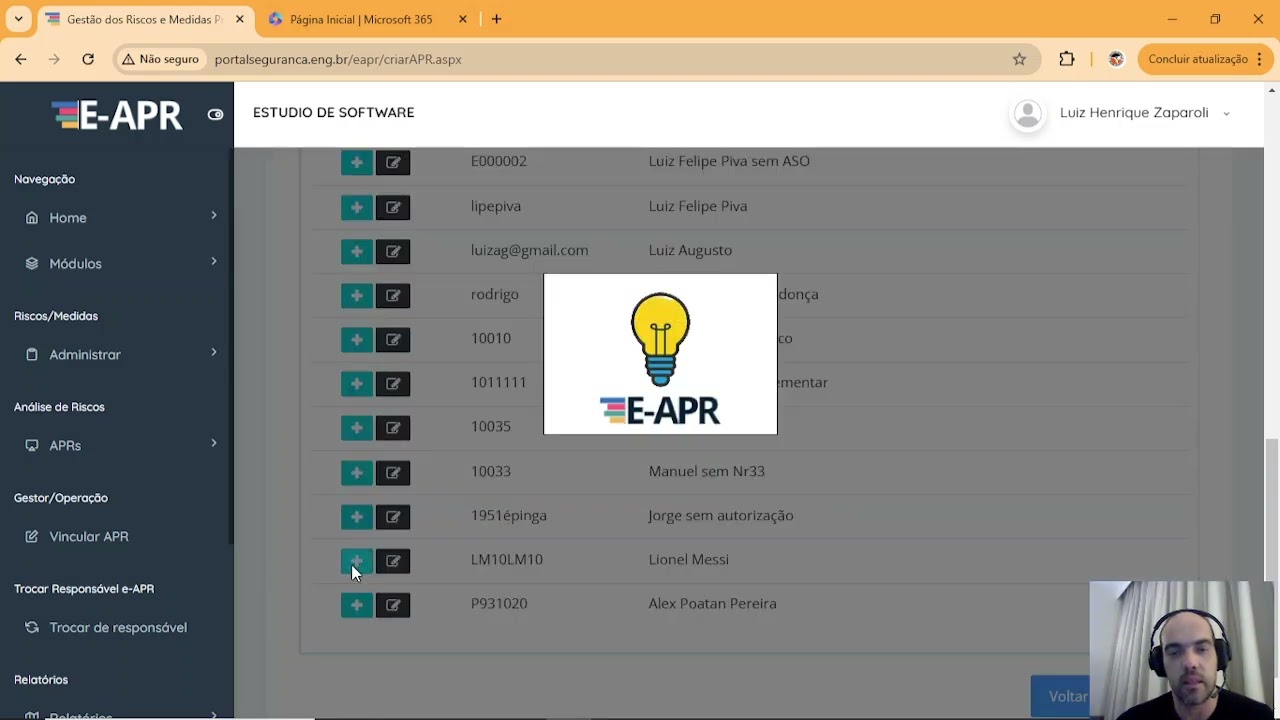This screenshot has width=1280, height=720.
Task: Edit the rodrigo row
Action: tap(393, 295)
